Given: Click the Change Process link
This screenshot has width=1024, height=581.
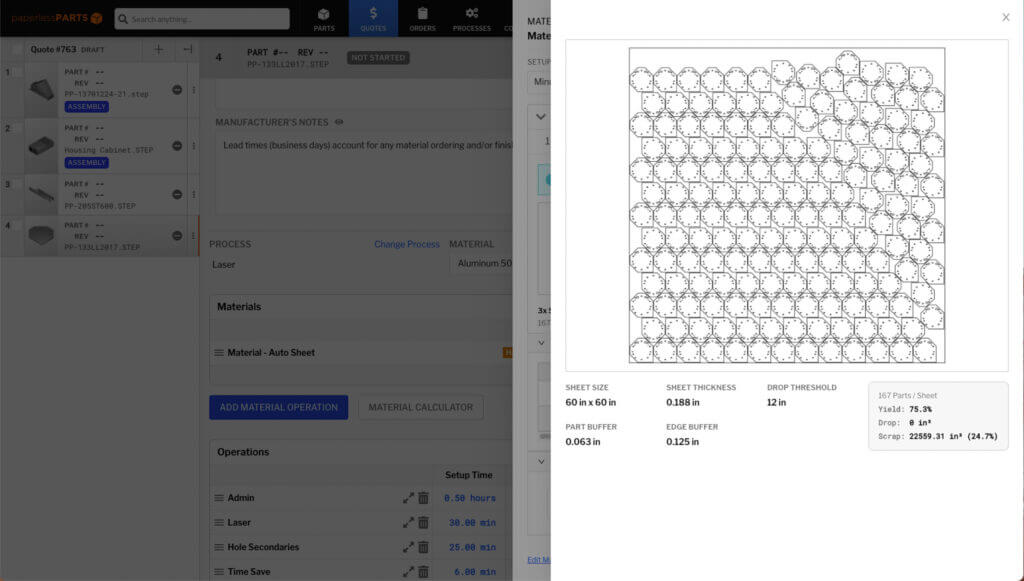Looking at the screenshot, I should 406,244.
